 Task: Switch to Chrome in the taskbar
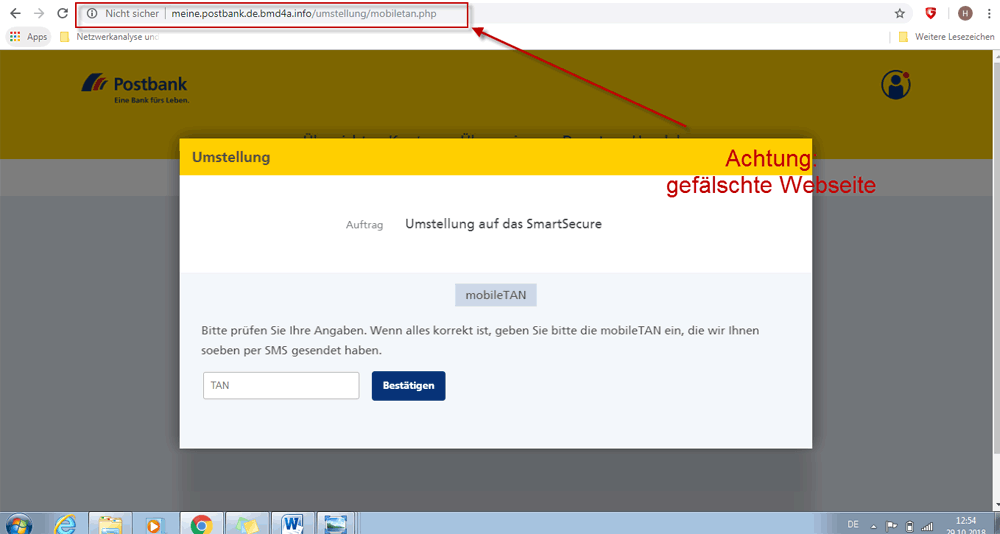(202, 524)
